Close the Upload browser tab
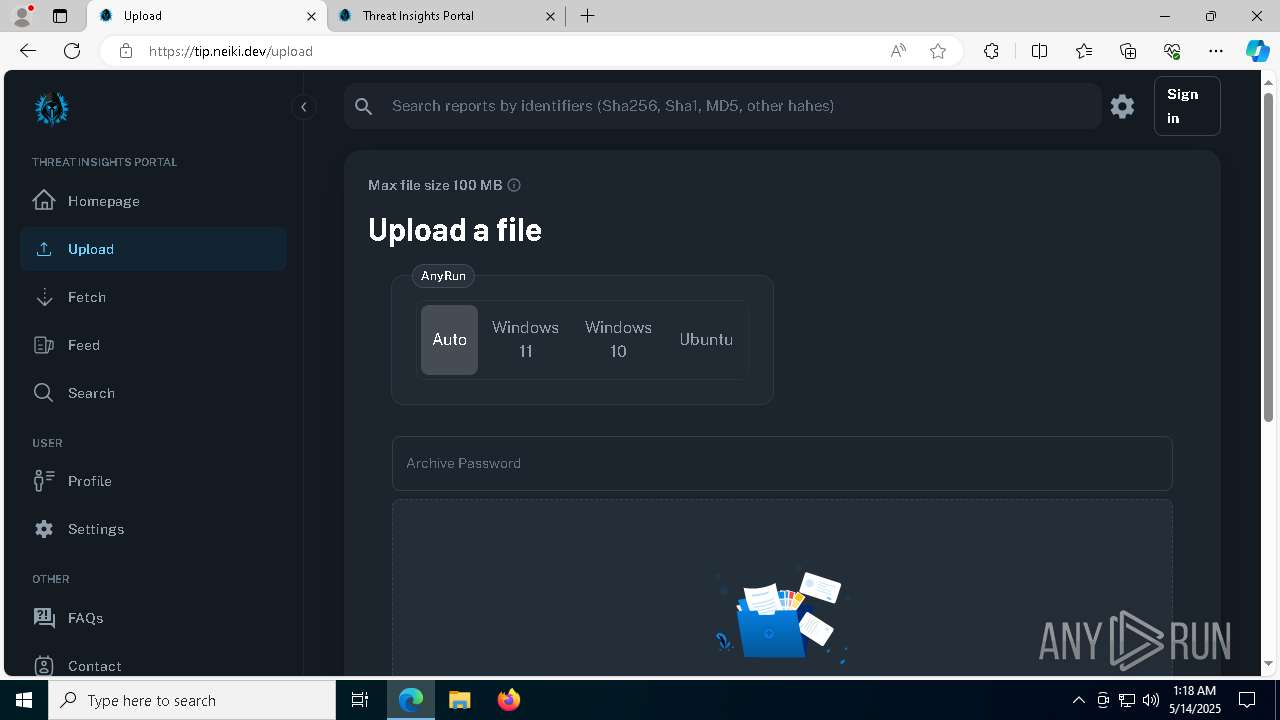Screen dimensions: 1280x720 [x=311, y=16]
